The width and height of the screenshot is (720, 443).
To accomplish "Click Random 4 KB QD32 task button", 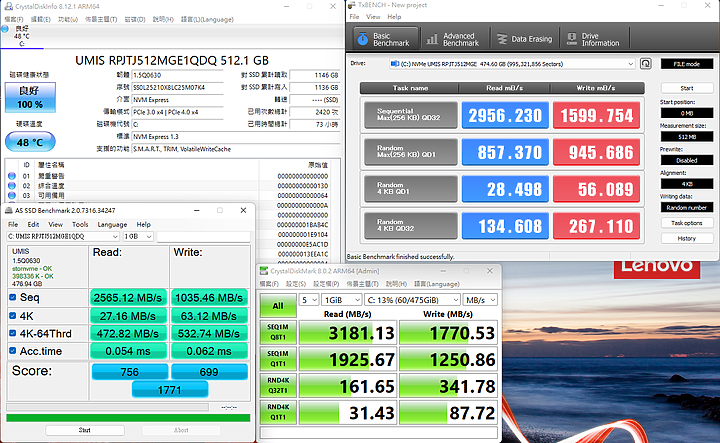I will click(x=411, y=225).
